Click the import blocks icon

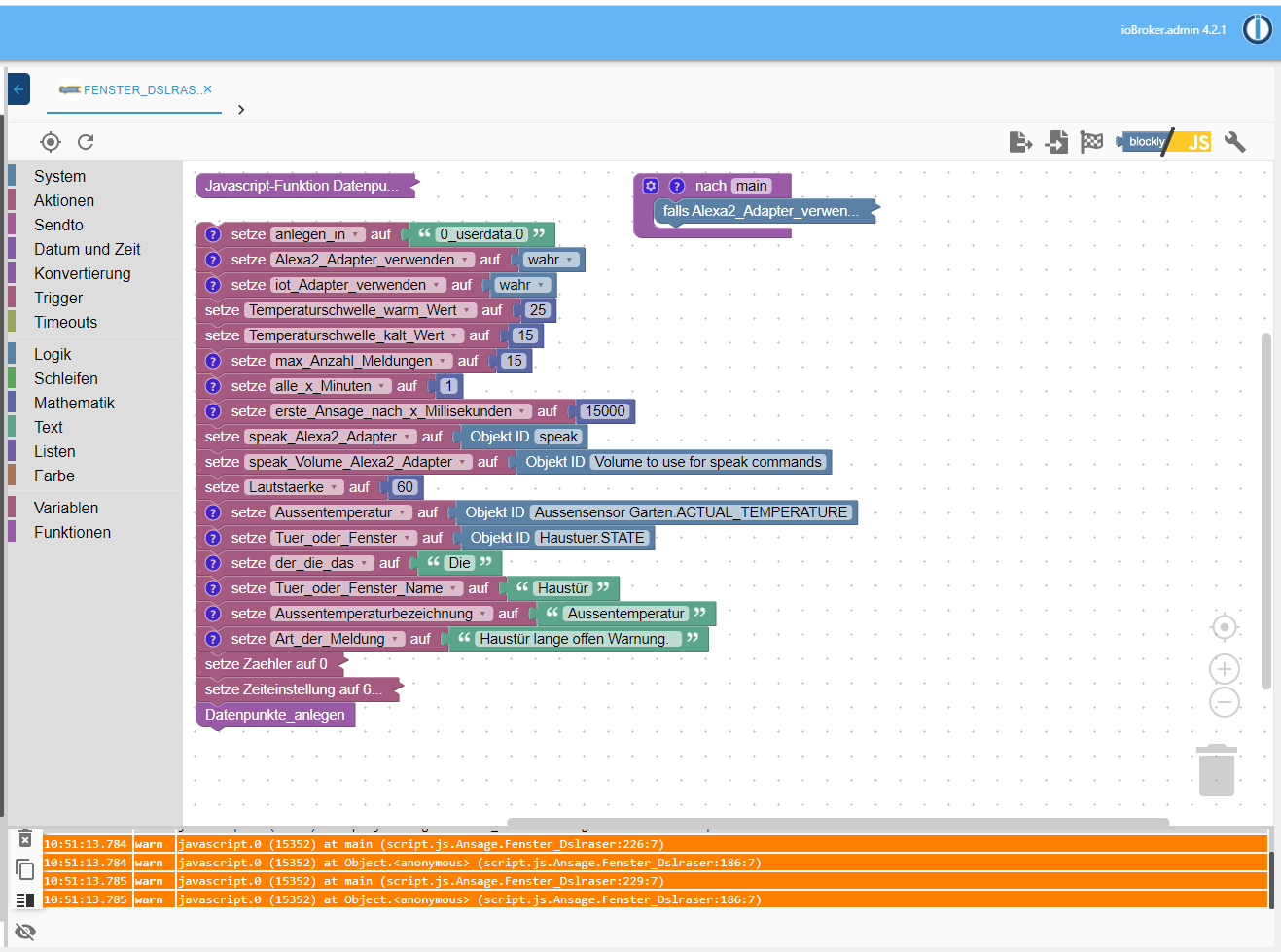1056,142
